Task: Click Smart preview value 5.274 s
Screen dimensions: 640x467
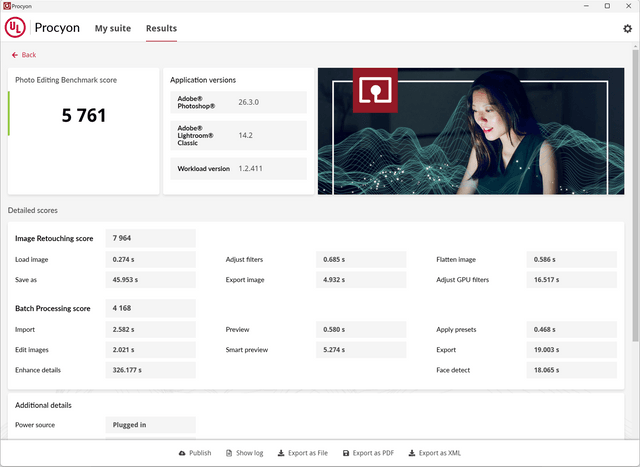Action: pyautogui.click(x=361, y=350)
